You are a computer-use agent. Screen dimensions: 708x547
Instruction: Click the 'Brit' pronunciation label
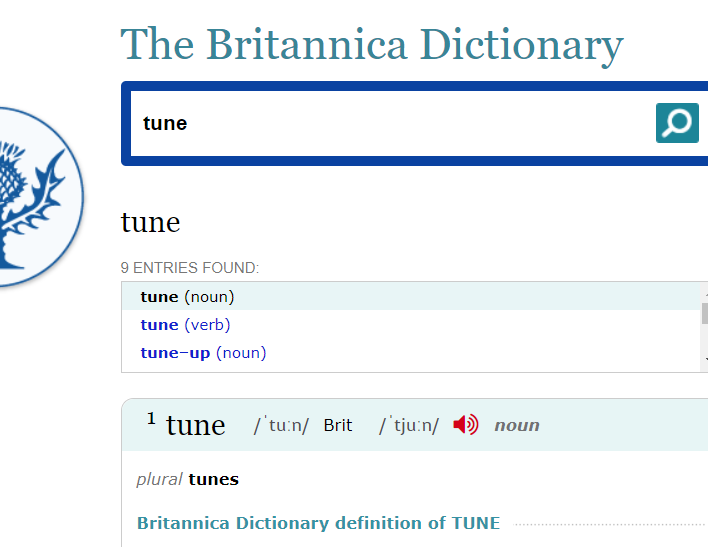[x=338, y=425]
